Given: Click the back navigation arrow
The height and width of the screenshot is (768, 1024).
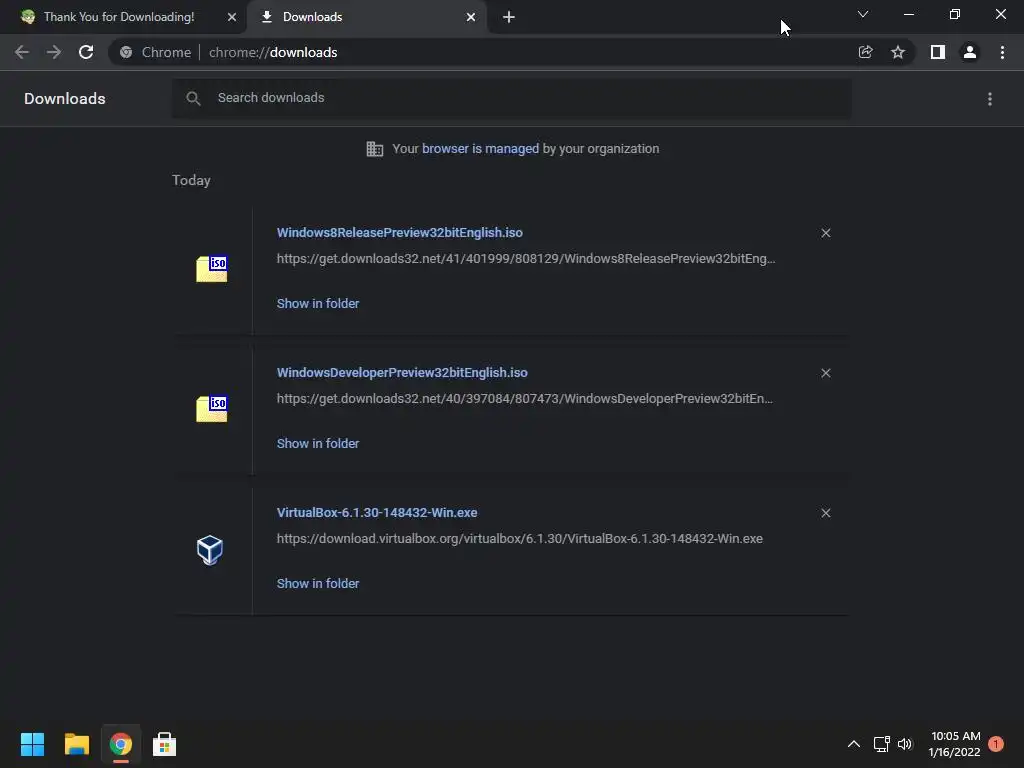Looking at the screenshot, I should (22, 52).
